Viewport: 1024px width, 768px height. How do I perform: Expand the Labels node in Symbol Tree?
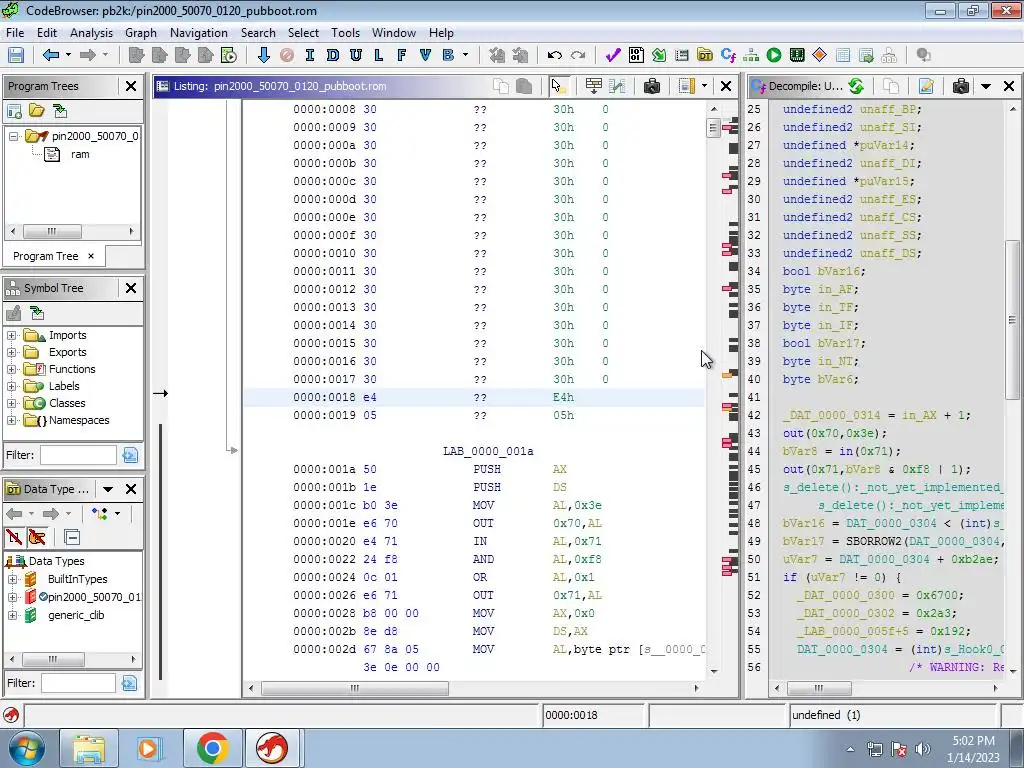[x=11, y=386]
